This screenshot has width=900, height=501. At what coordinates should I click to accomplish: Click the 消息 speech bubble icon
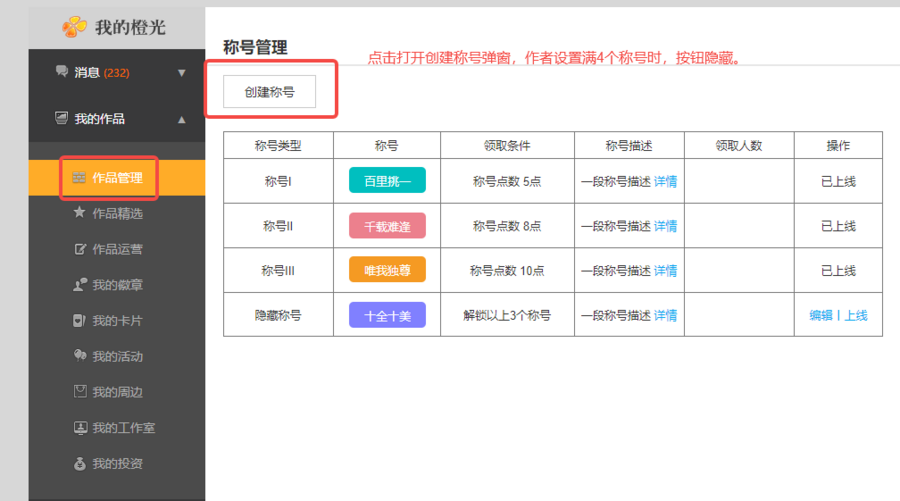point(62,72)
